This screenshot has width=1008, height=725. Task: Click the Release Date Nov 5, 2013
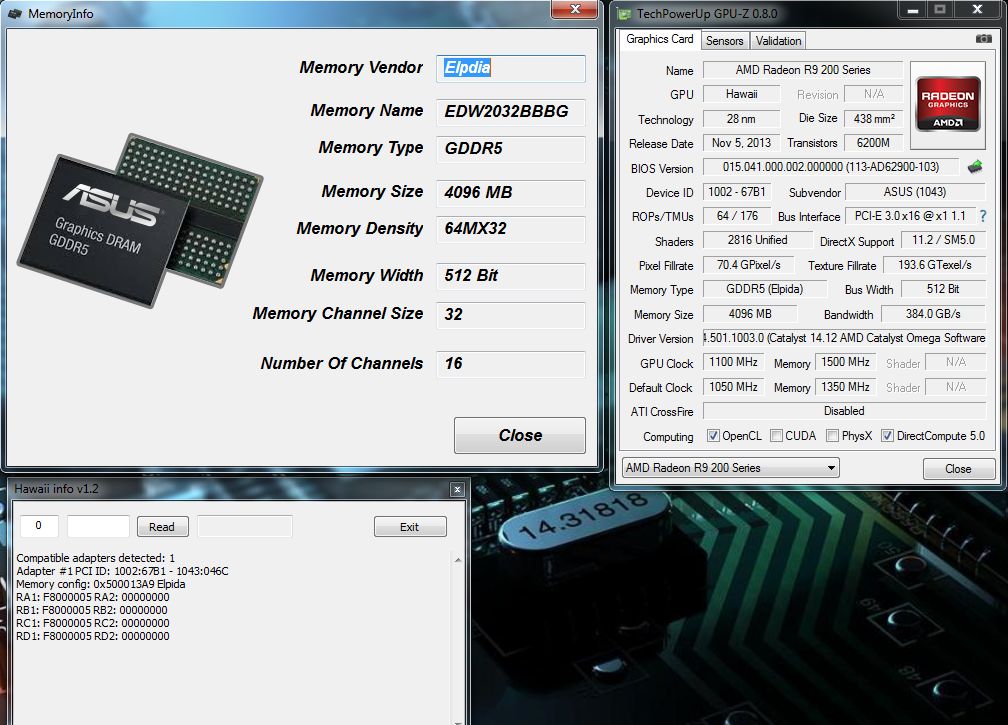coord(741,143)
